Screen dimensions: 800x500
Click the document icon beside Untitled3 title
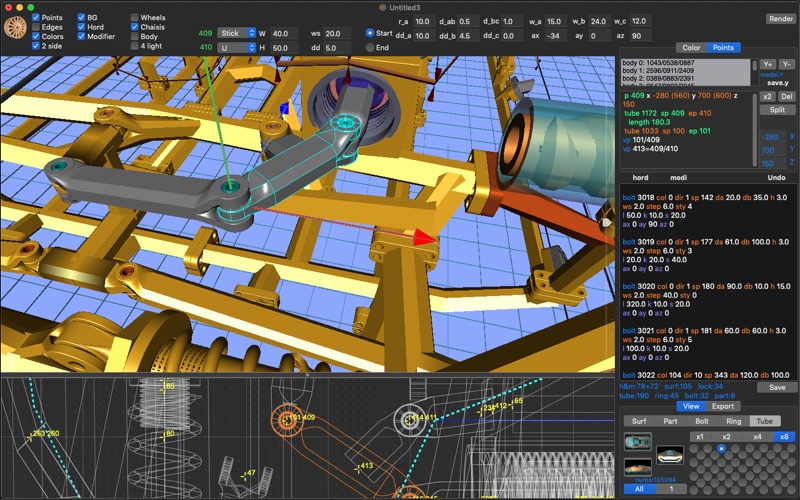coord(383,7)
